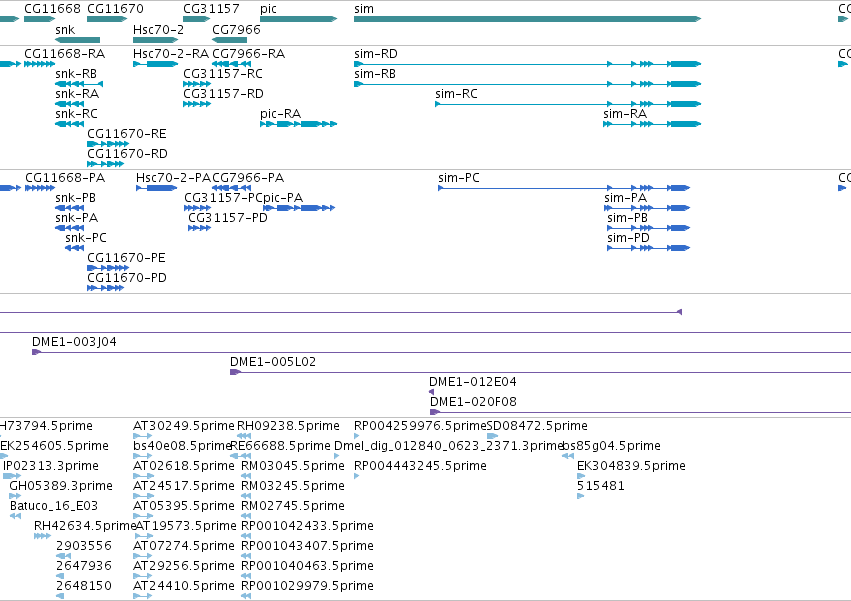Image resolution: width=851 pixels, height=601 pixels.
Task: Click the DME1-003J04 clone feature
Action: [x=441, y=352]
